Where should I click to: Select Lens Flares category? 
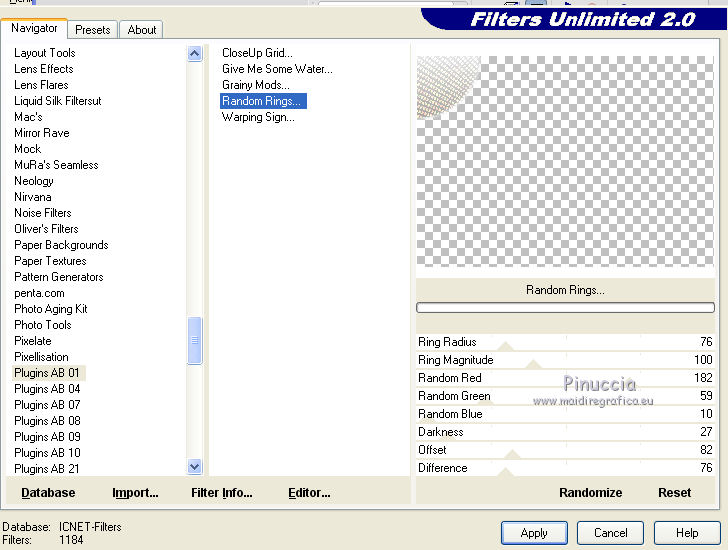(41, 85)
